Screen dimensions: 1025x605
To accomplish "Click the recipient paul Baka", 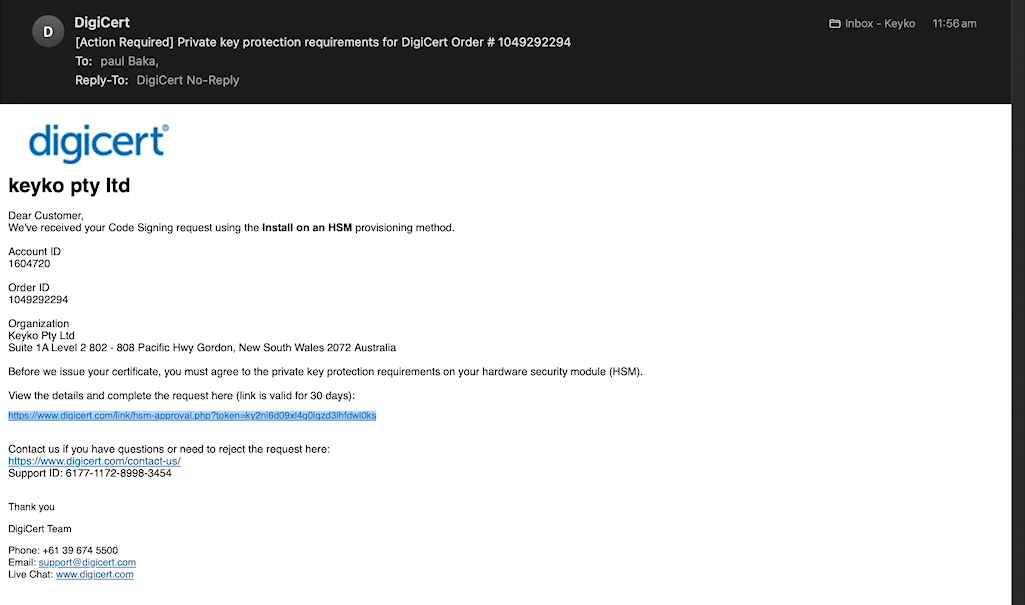I will click(128, 61).
